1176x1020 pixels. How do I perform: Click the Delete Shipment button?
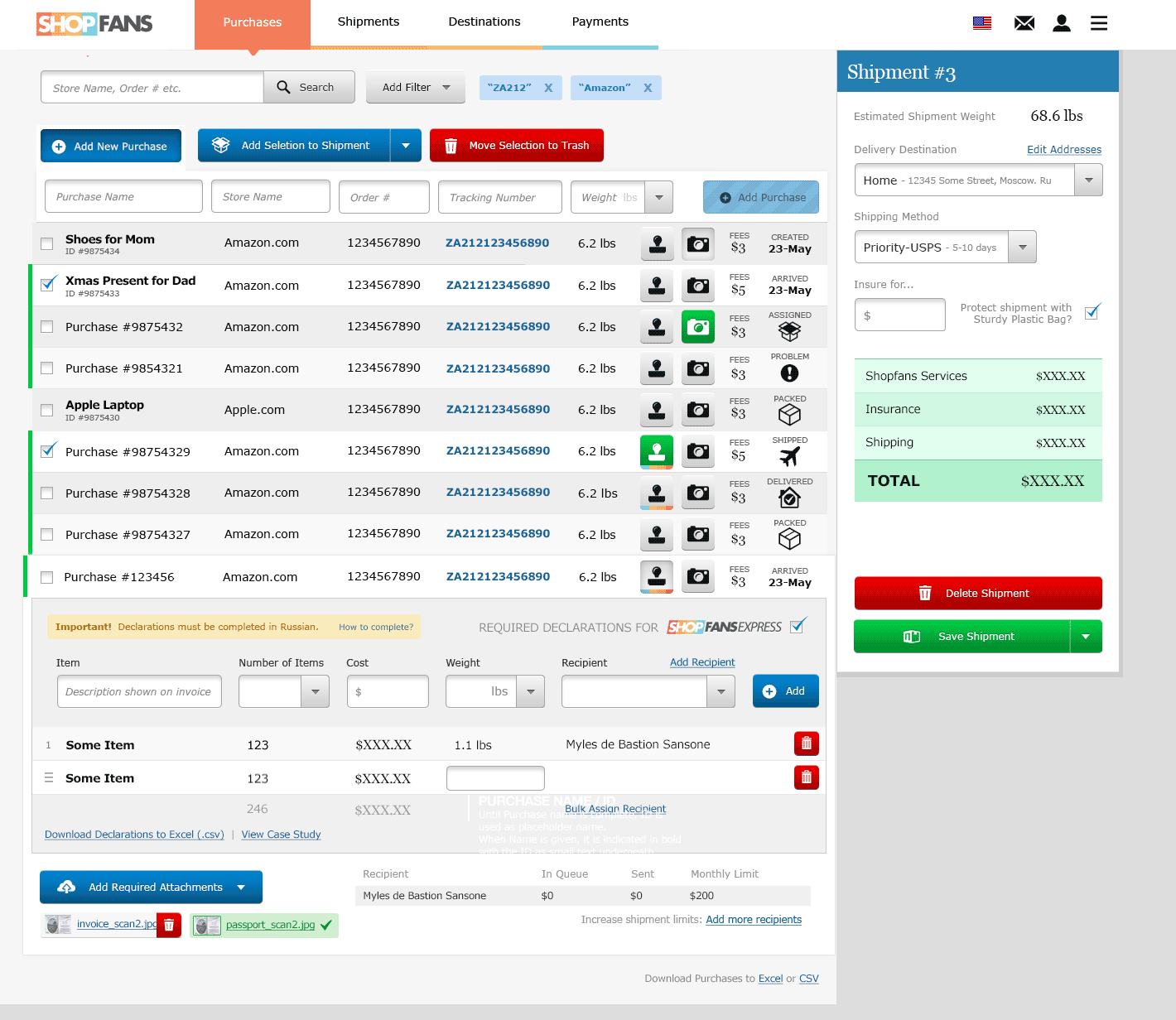click(977, 593)
